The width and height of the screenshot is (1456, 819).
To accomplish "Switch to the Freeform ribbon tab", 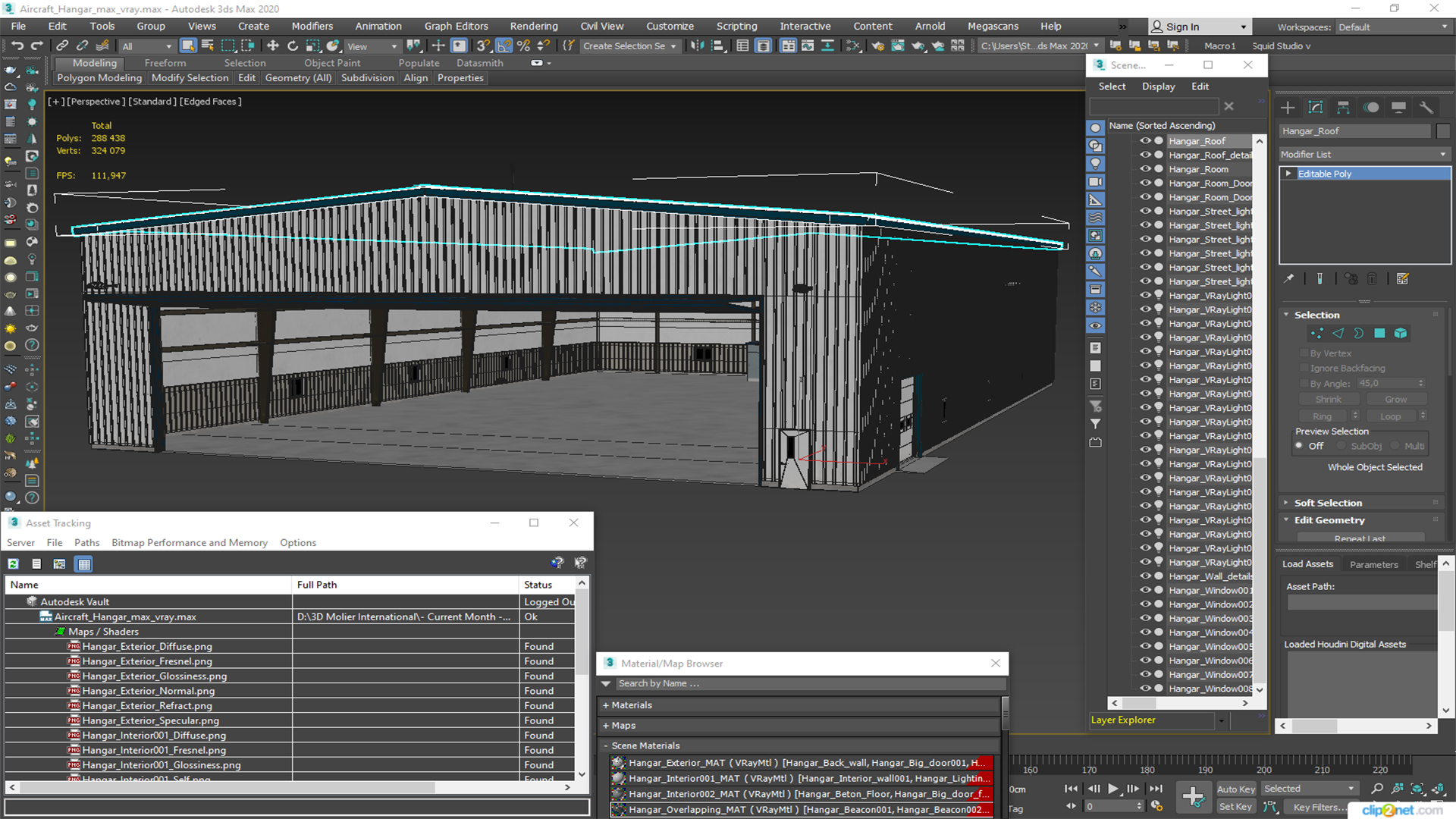I will (165, 63).
